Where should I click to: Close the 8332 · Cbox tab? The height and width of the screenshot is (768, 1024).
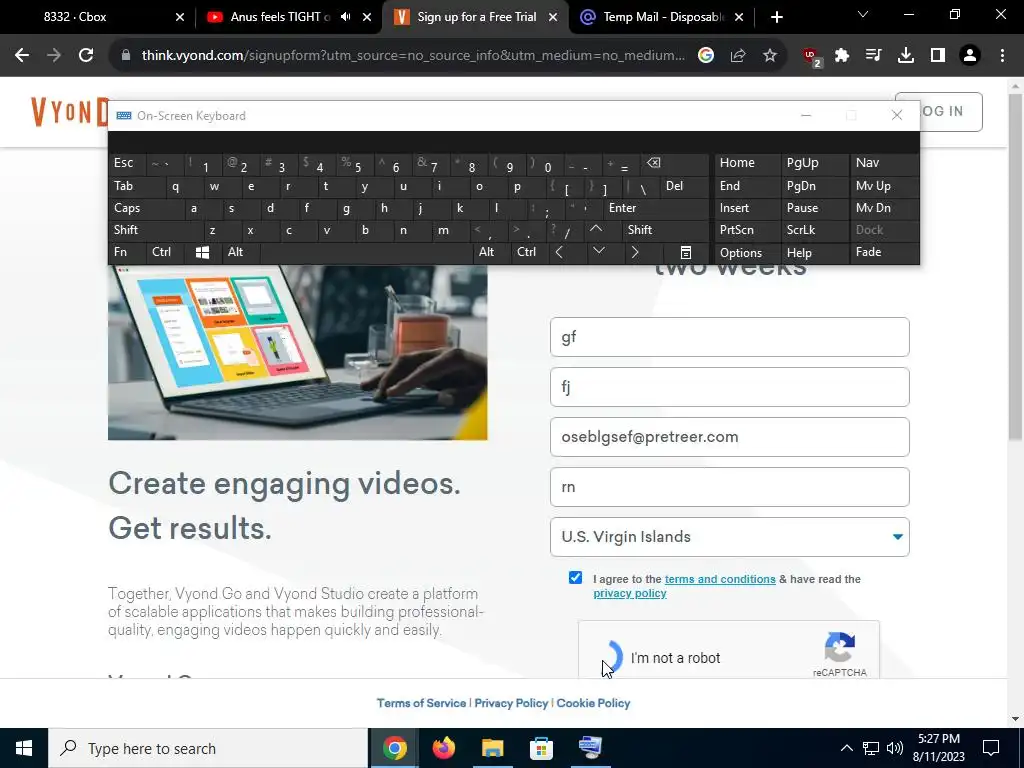(180, 17)
